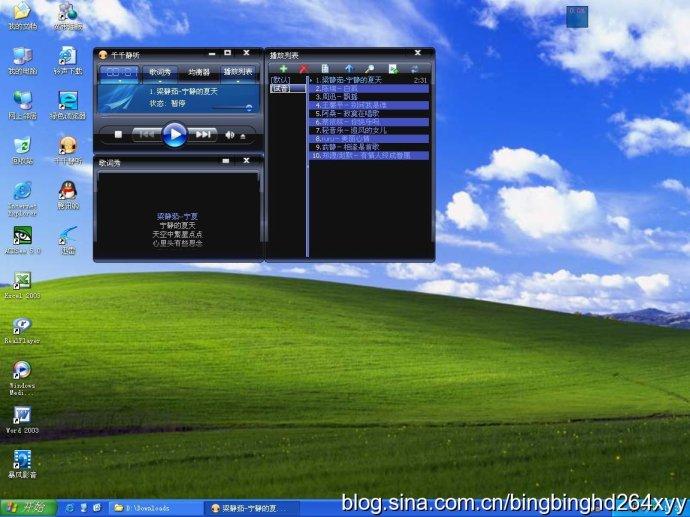This screenshot has width=690, height=517.
Task: Toggle the 均衡器 equalizer tab button
Action: pos(198,73)
